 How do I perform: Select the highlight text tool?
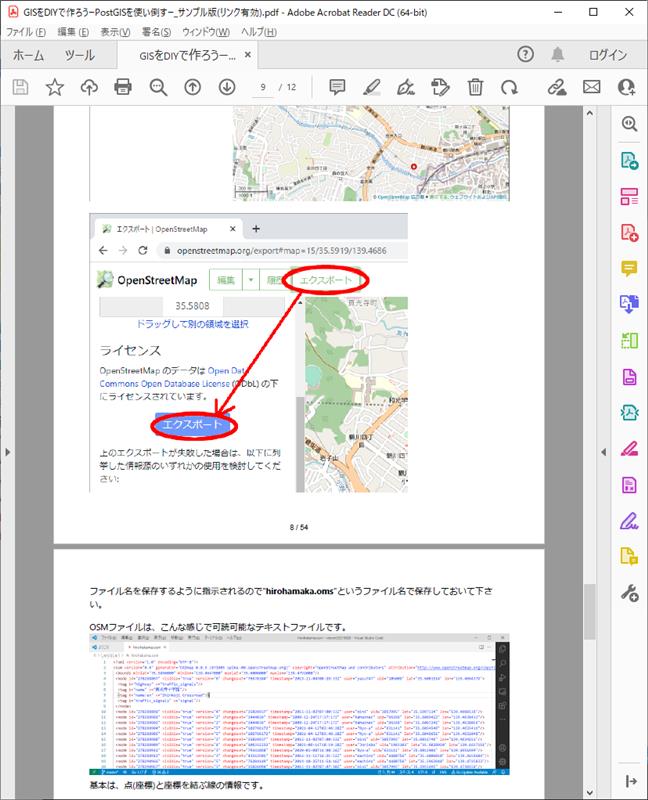[372, 87]
